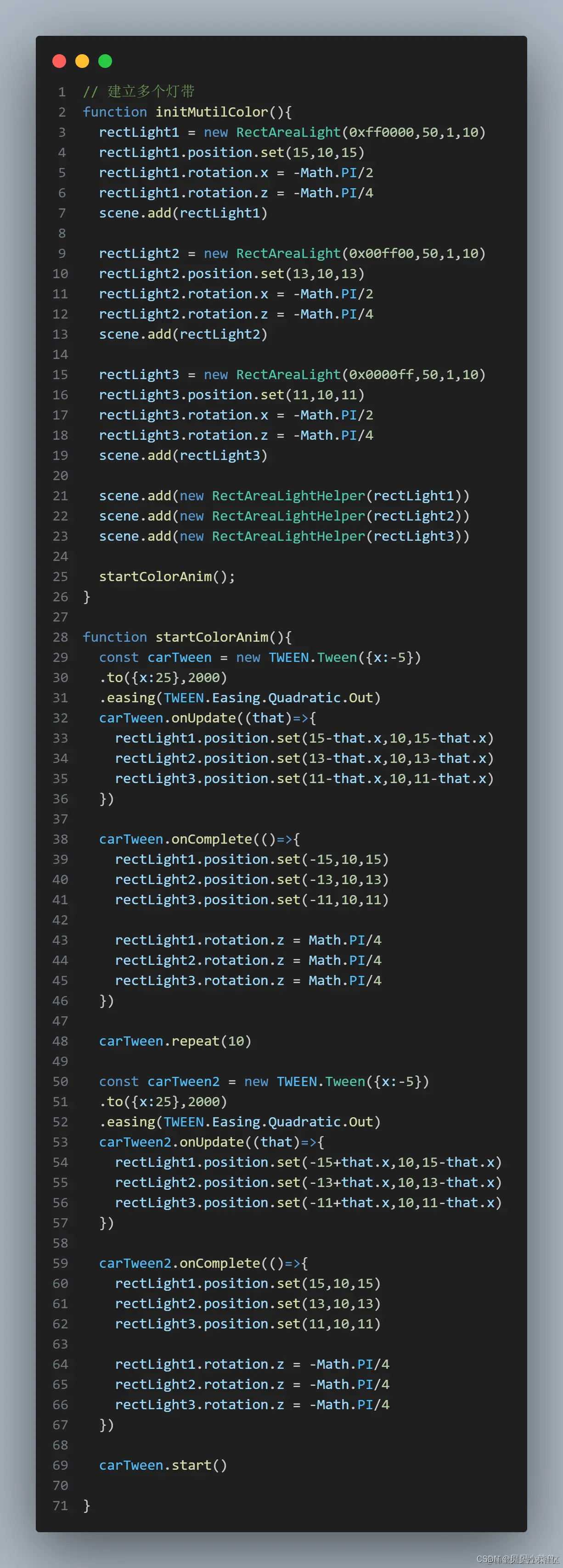563x1568 pixels.
Task: Click the set(13-that.x,10,13-that.x) line
Action: (304, 758)
